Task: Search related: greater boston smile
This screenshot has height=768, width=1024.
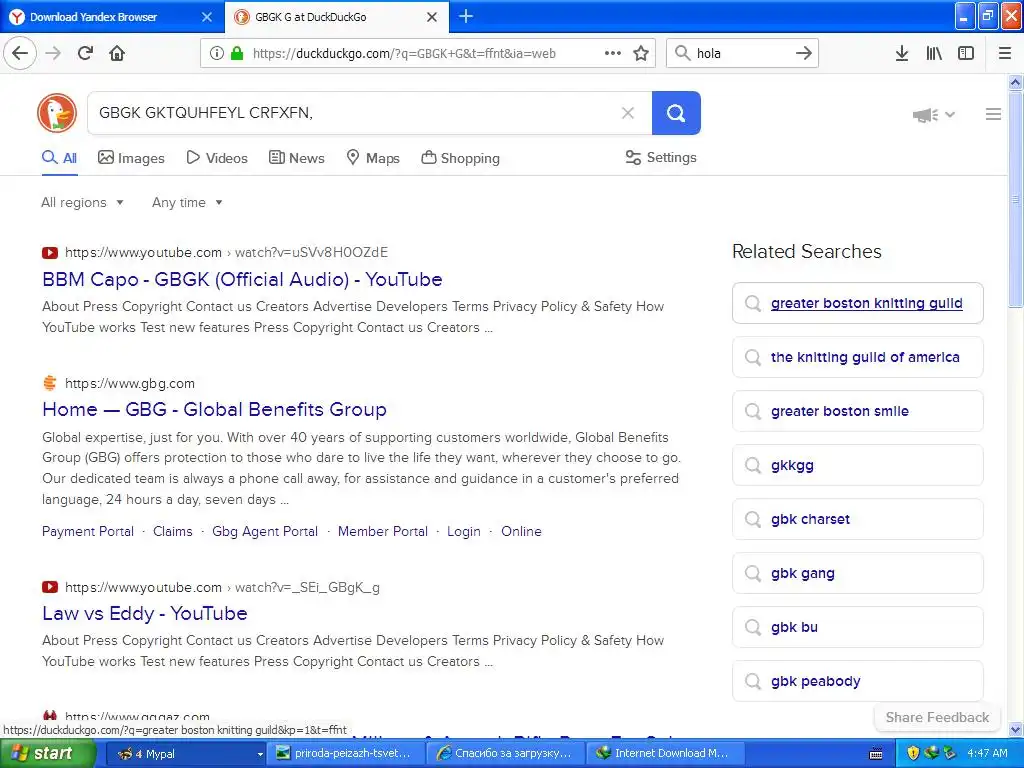Action: coord(857,411)
